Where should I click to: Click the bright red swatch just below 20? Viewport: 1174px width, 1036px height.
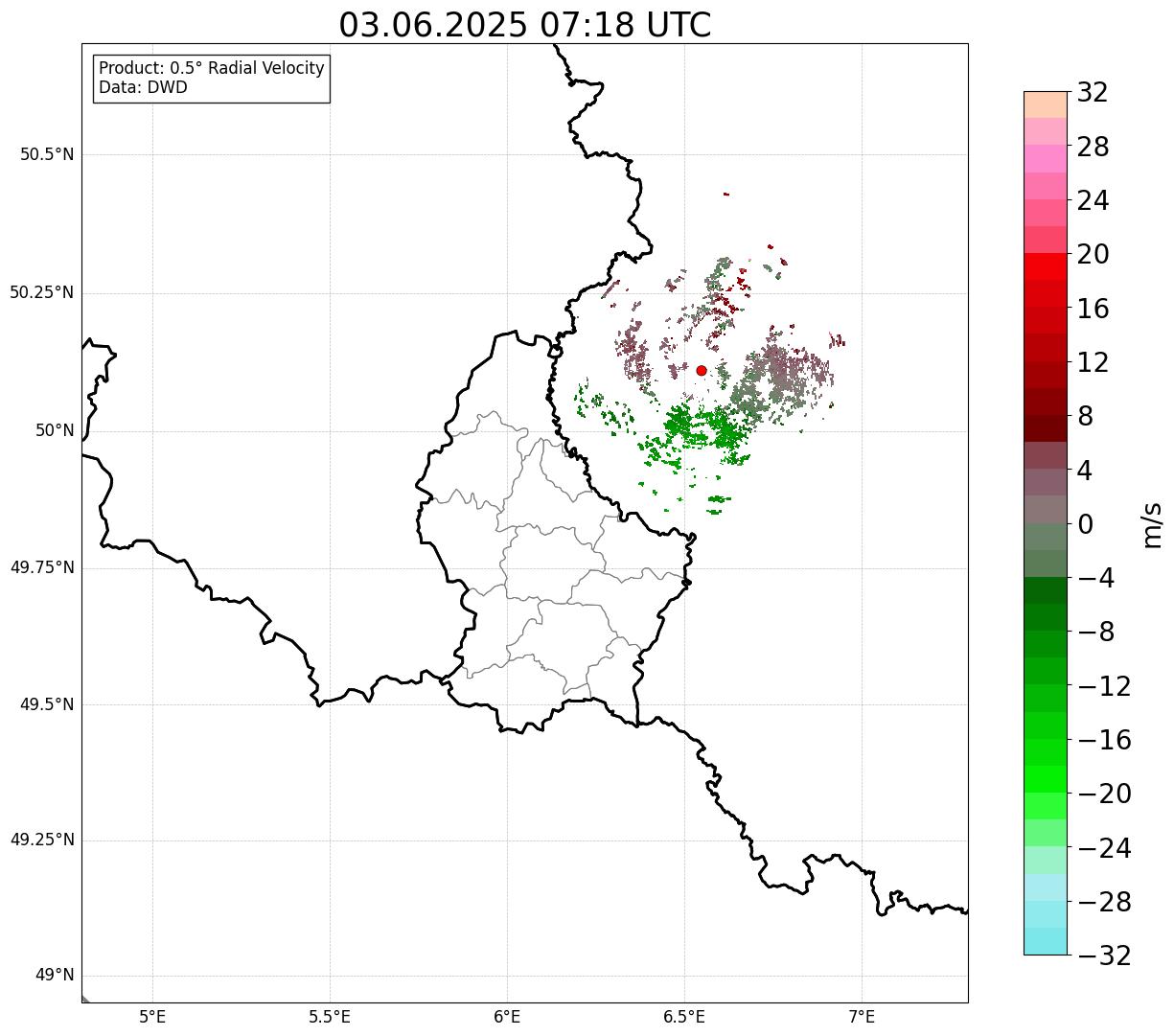point(1045,266)
